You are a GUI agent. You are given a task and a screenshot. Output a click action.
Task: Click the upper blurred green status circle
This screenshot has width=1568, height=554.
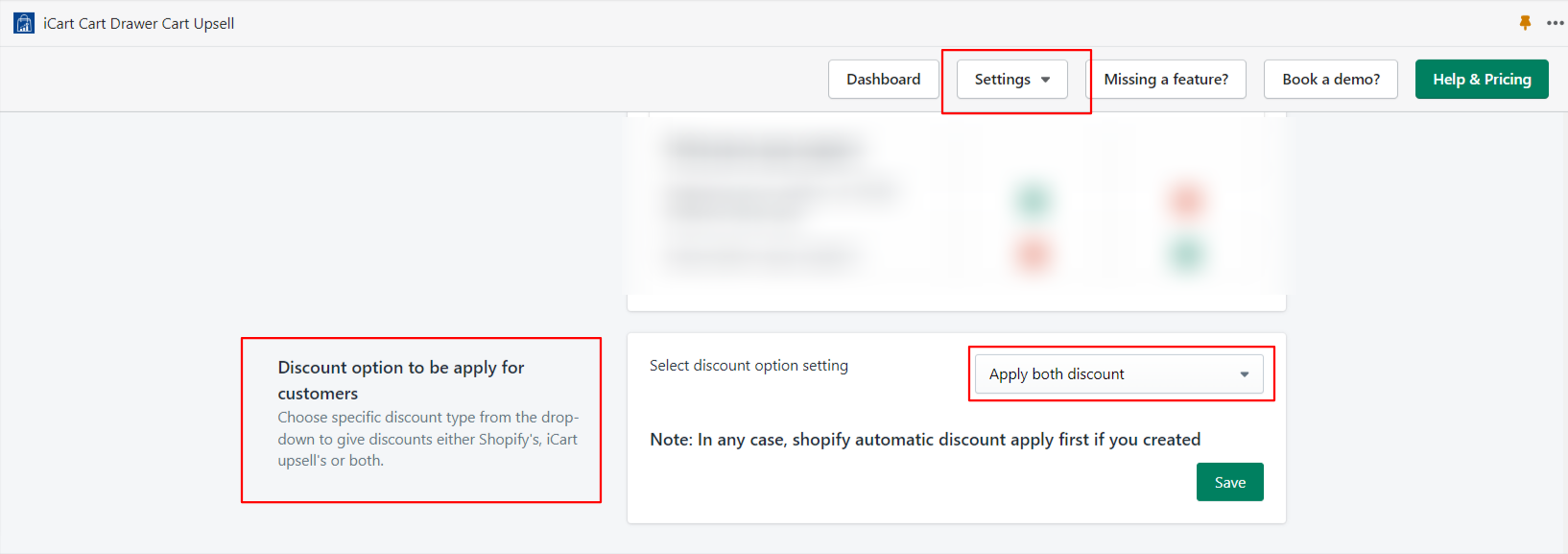pyautogui.click(x=1033, y=201)
